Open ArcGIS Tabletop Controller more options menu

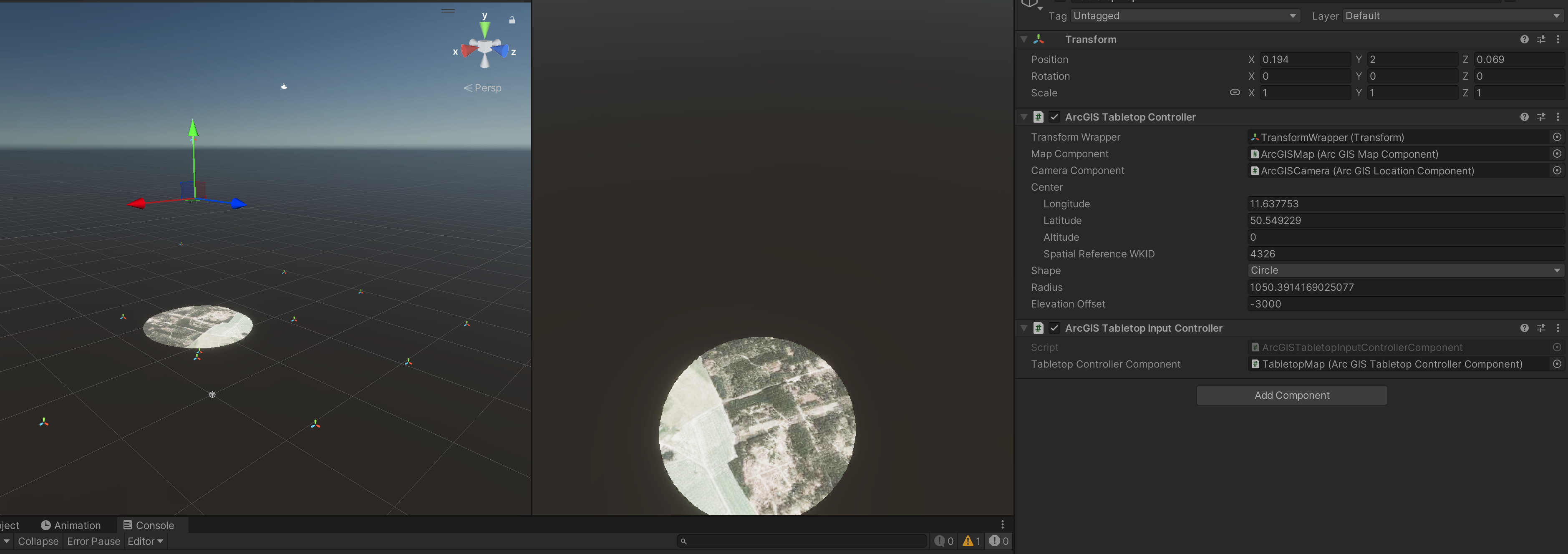[x=1558, y=117]
